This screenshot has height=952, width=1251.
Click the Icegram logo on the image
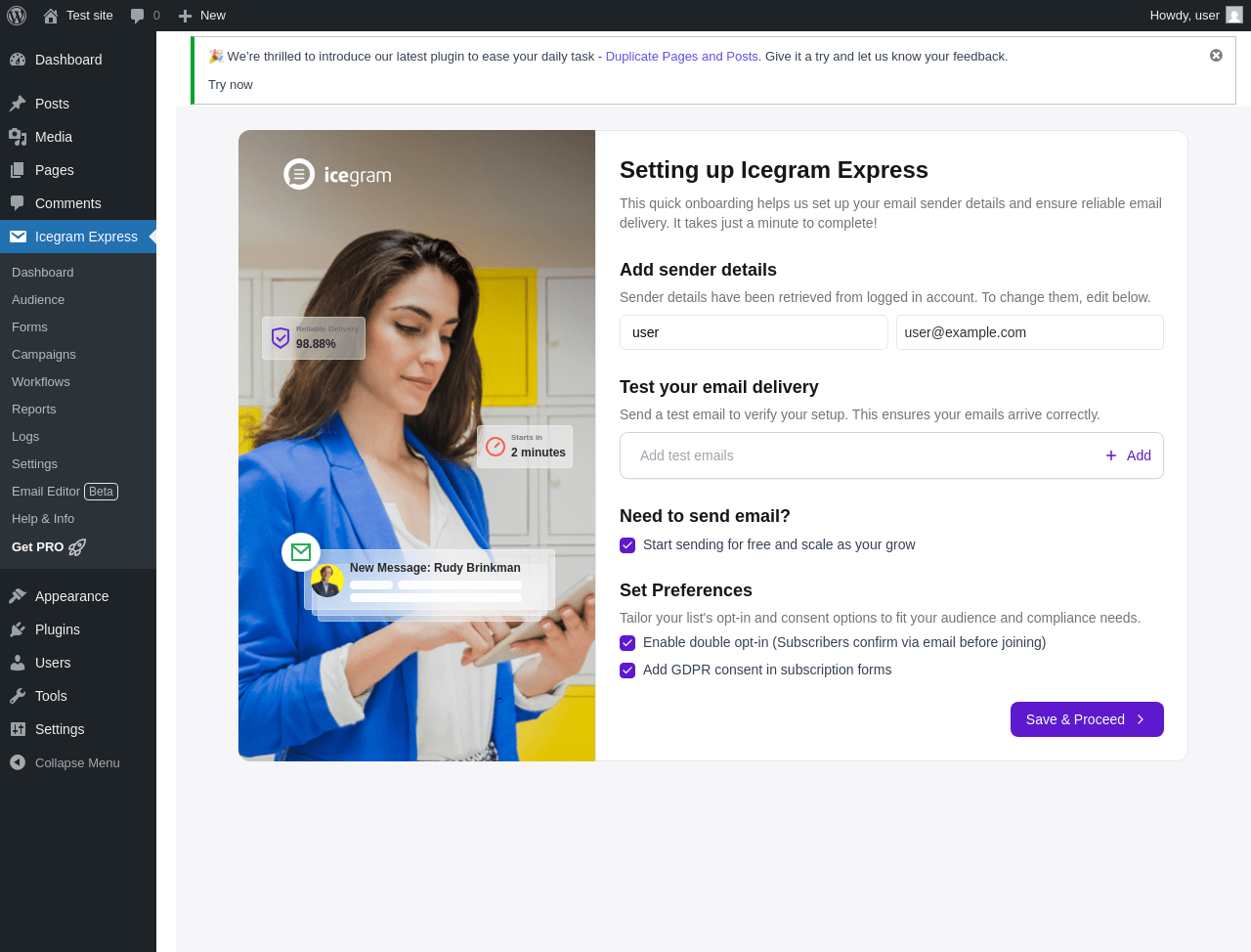click(337, 174)
